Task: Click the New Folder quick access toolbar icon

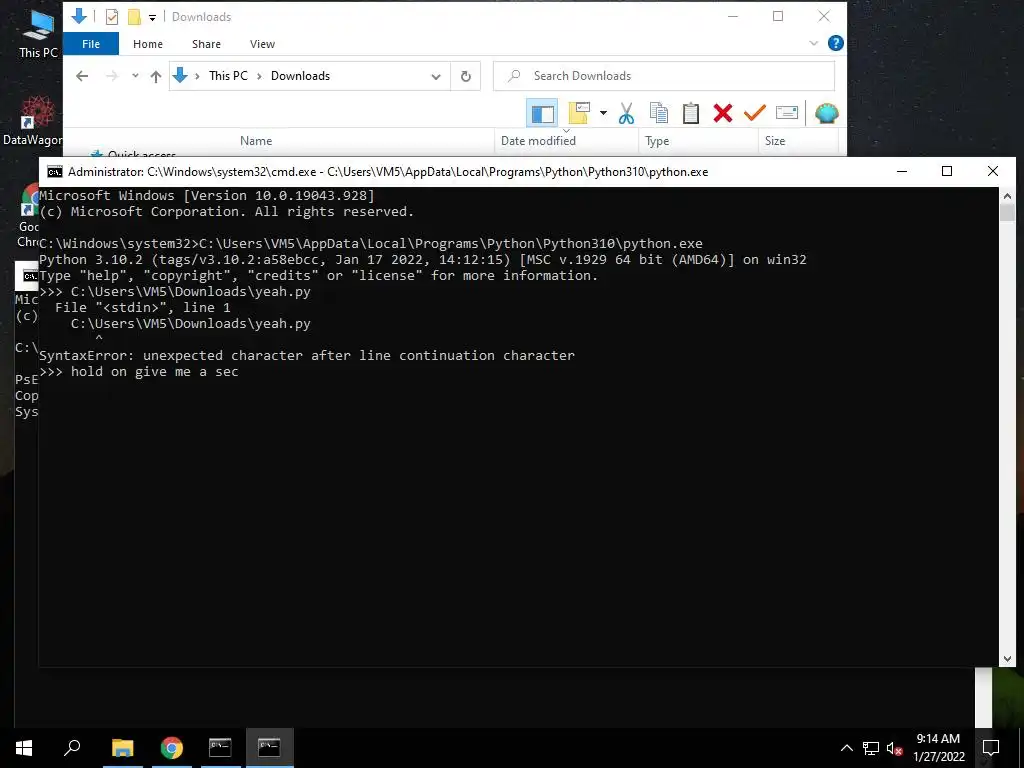Action: point(134,17)
